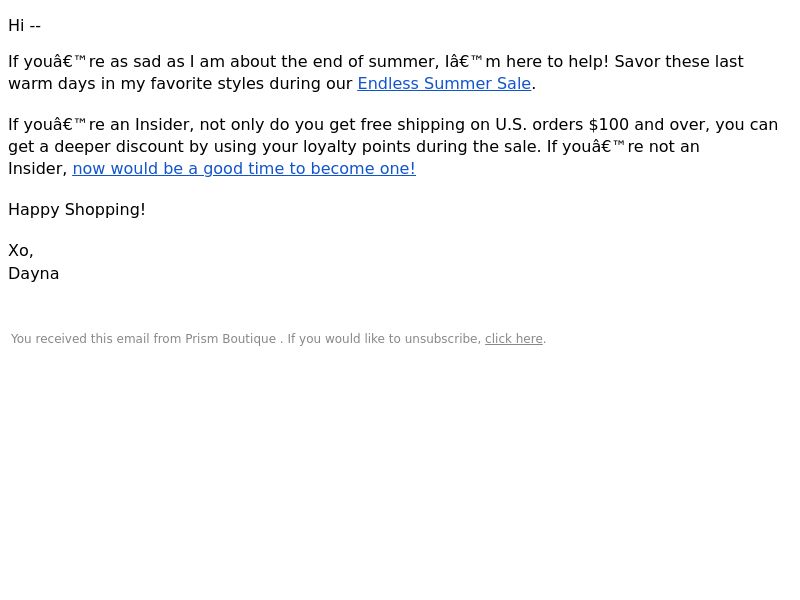Click the words 'Savor these last'
Screen dimensions: 800x600
coord(679,61)
